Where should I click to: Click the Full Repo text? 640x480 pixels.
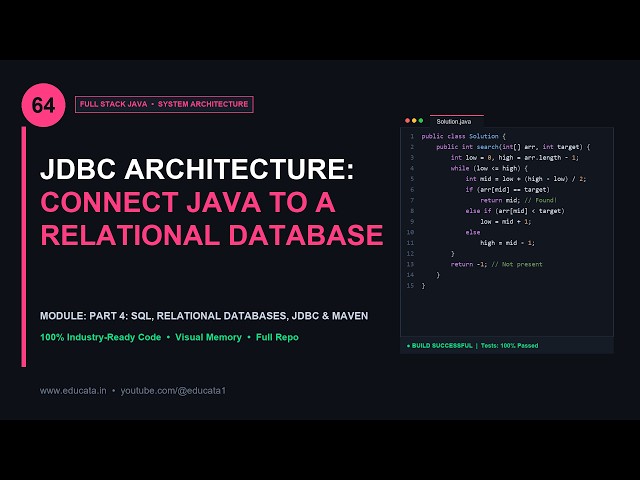pyautogui.click(x=277, y=338)
